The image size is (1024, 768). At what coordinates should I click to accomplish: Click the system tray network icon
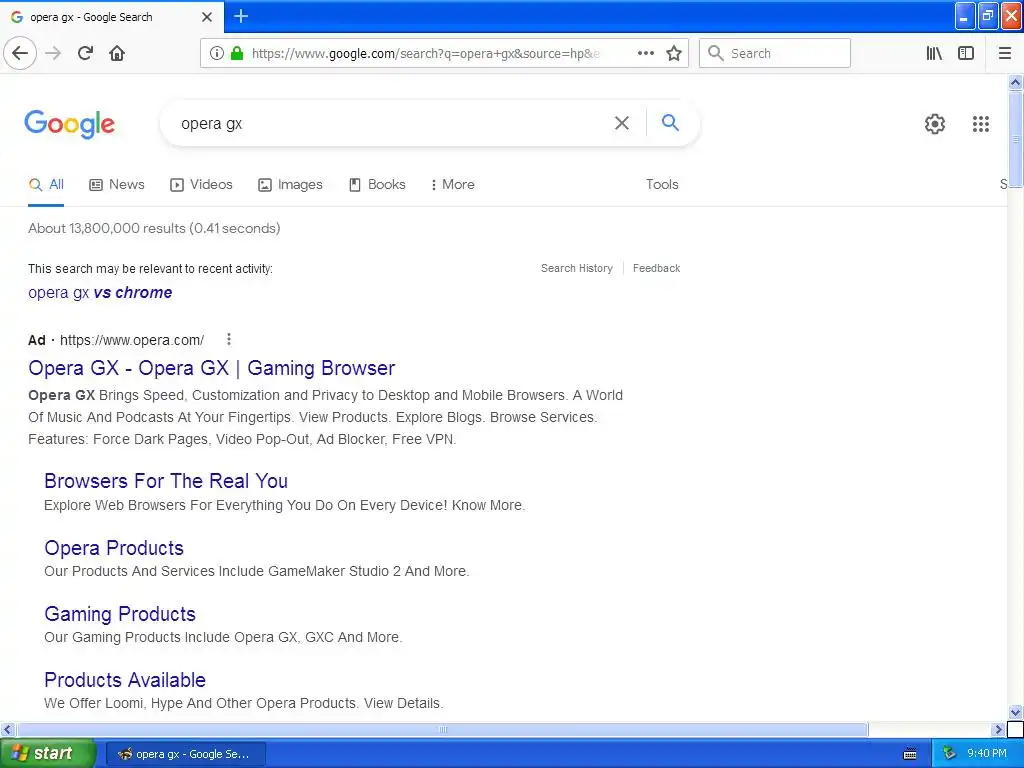click(950, 754)
